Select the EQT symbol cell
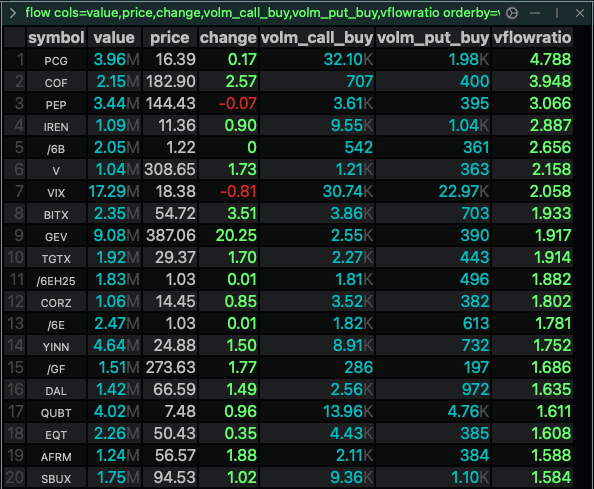This screenshot has height=489, width=594. tap(56, 433)
